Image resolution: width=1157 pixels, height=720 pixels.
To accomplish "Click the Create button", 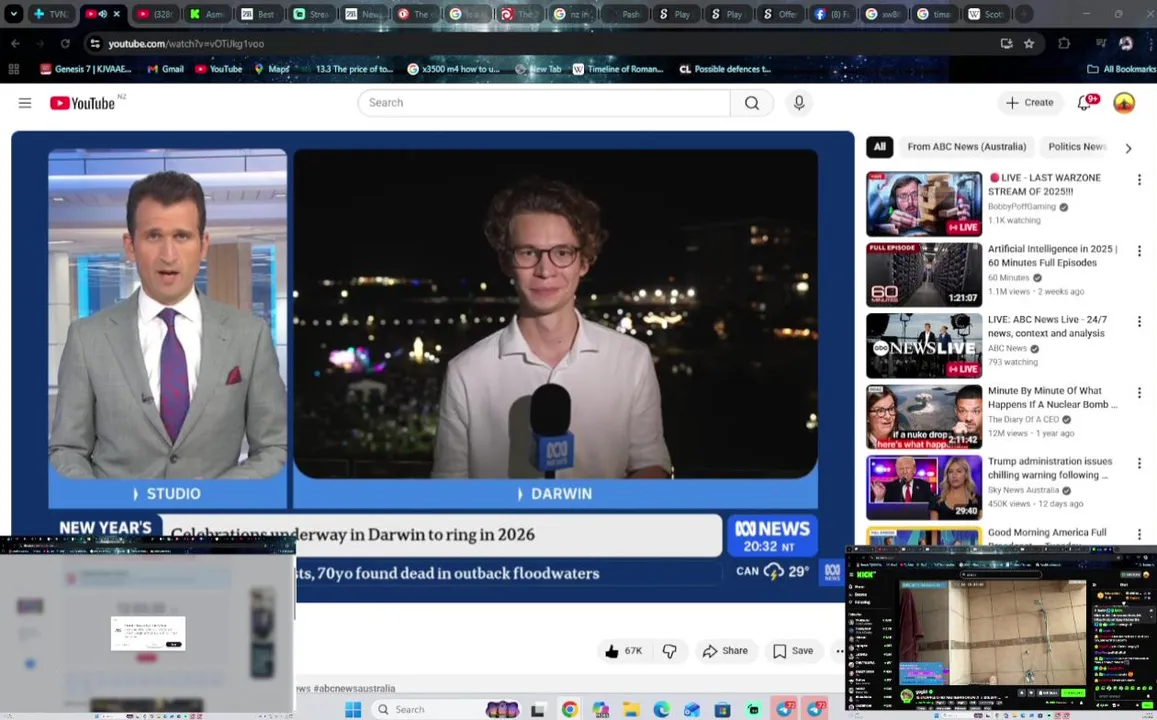I will click(1030, 103).
